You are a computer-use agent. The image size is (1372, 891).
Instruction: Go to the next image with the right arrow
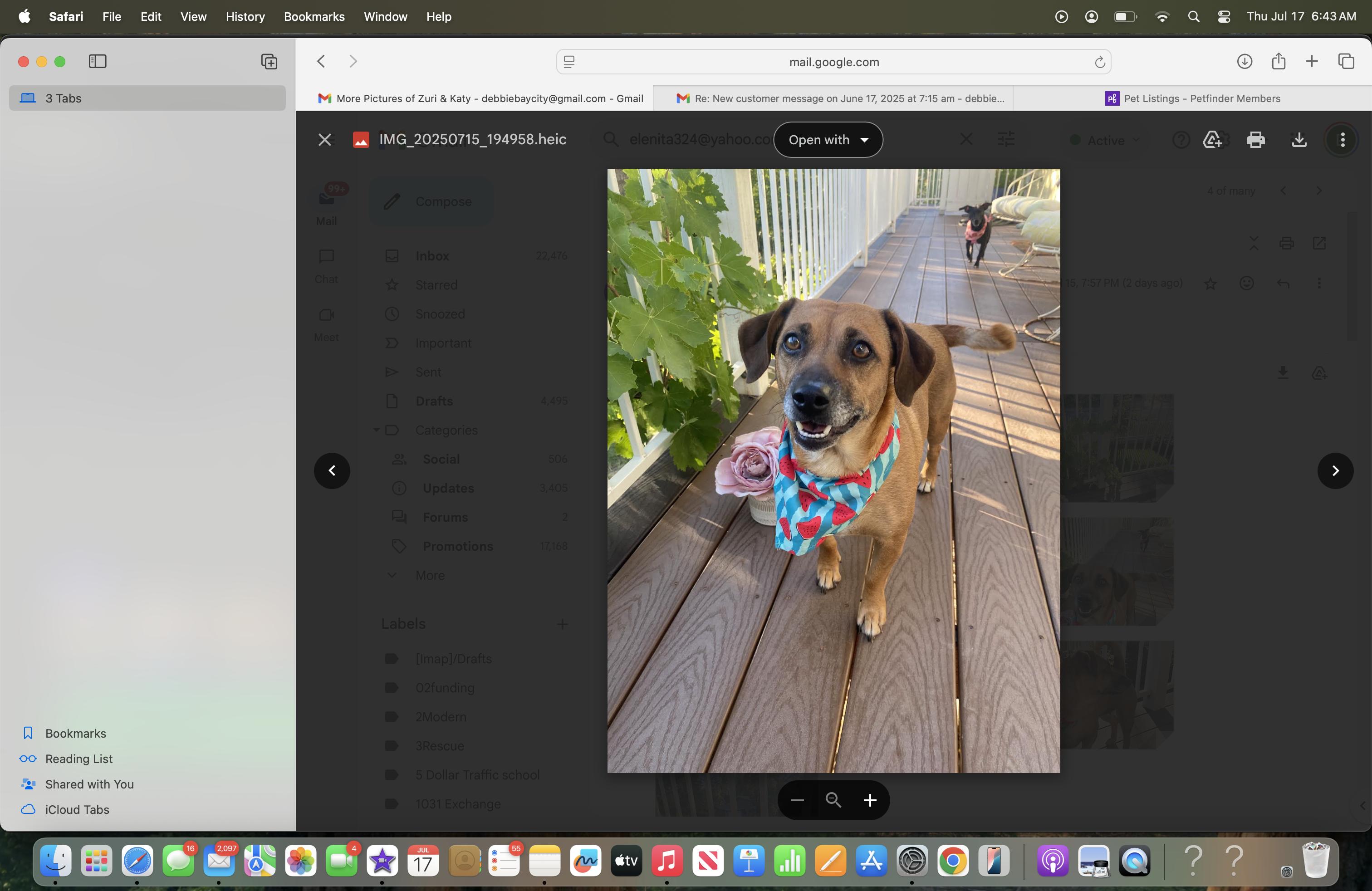pyautogui.click(x=1335, y=471)
